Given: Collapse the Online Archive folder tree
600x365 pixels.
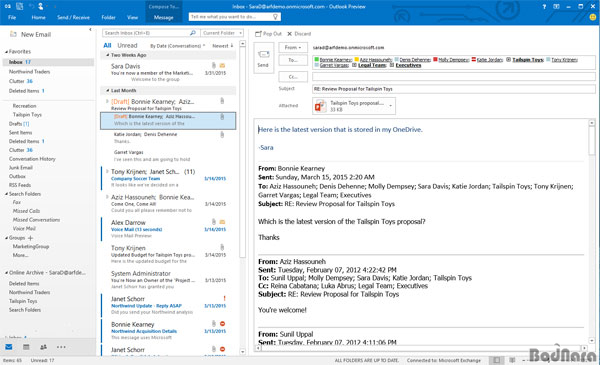Looking at the screenshot, I should (6, 273).
